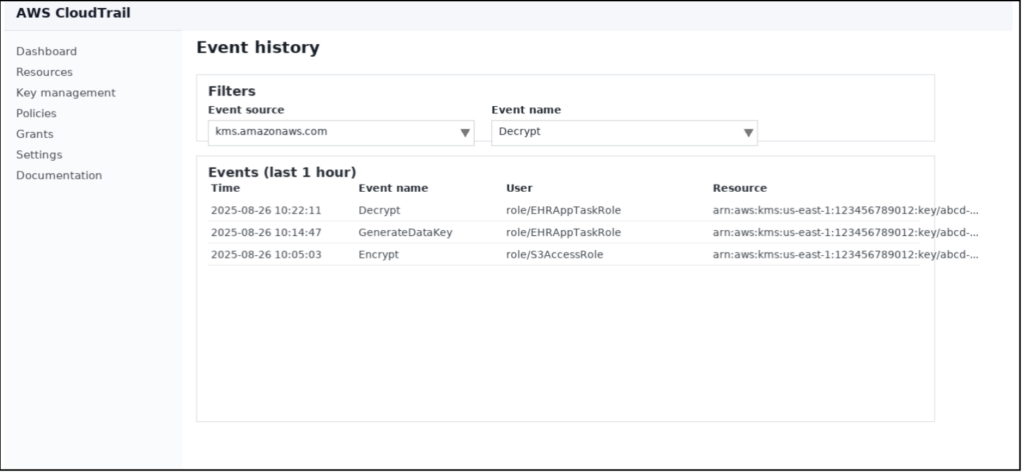Open the Event name dropdown
Screen dimensions: 1024x472
(624, 133)
